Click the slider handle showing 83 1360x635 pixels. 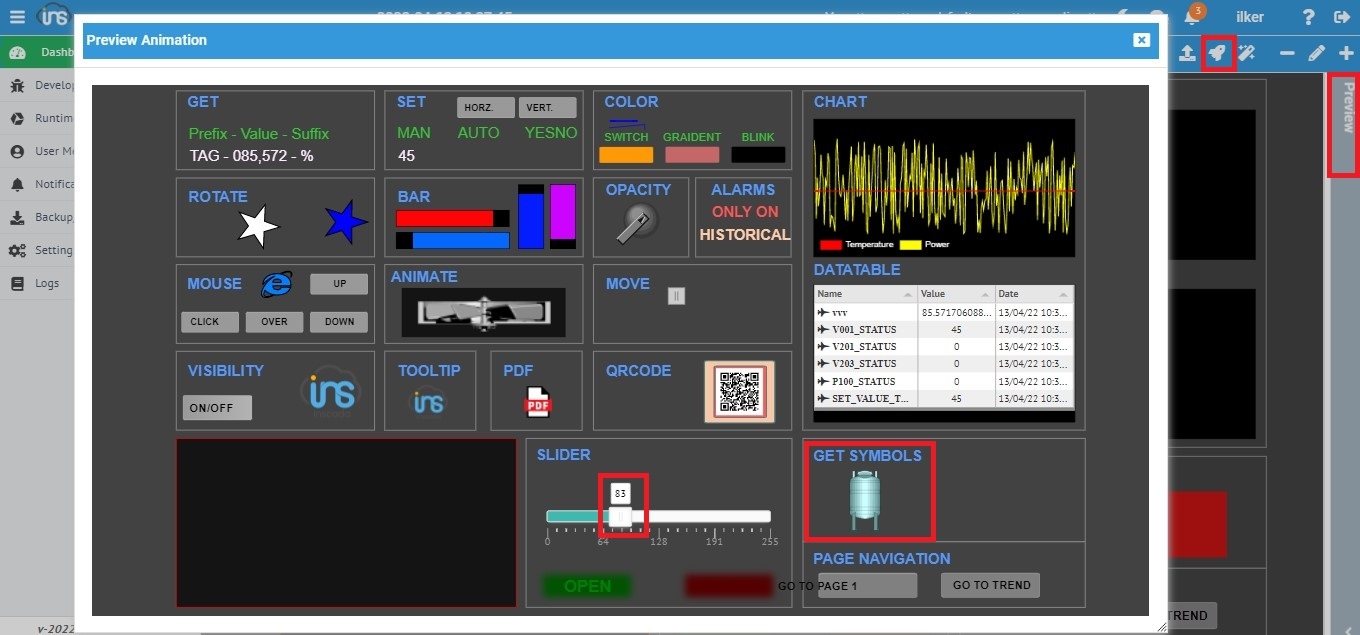(x=620, y=516)
